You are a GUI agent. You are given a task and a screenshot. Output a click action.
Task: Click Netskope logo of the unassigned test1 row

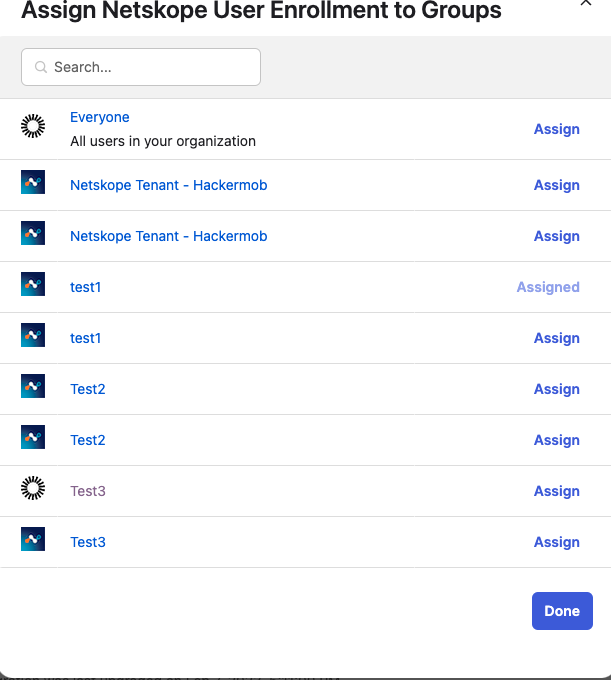[x=33, y=335]
